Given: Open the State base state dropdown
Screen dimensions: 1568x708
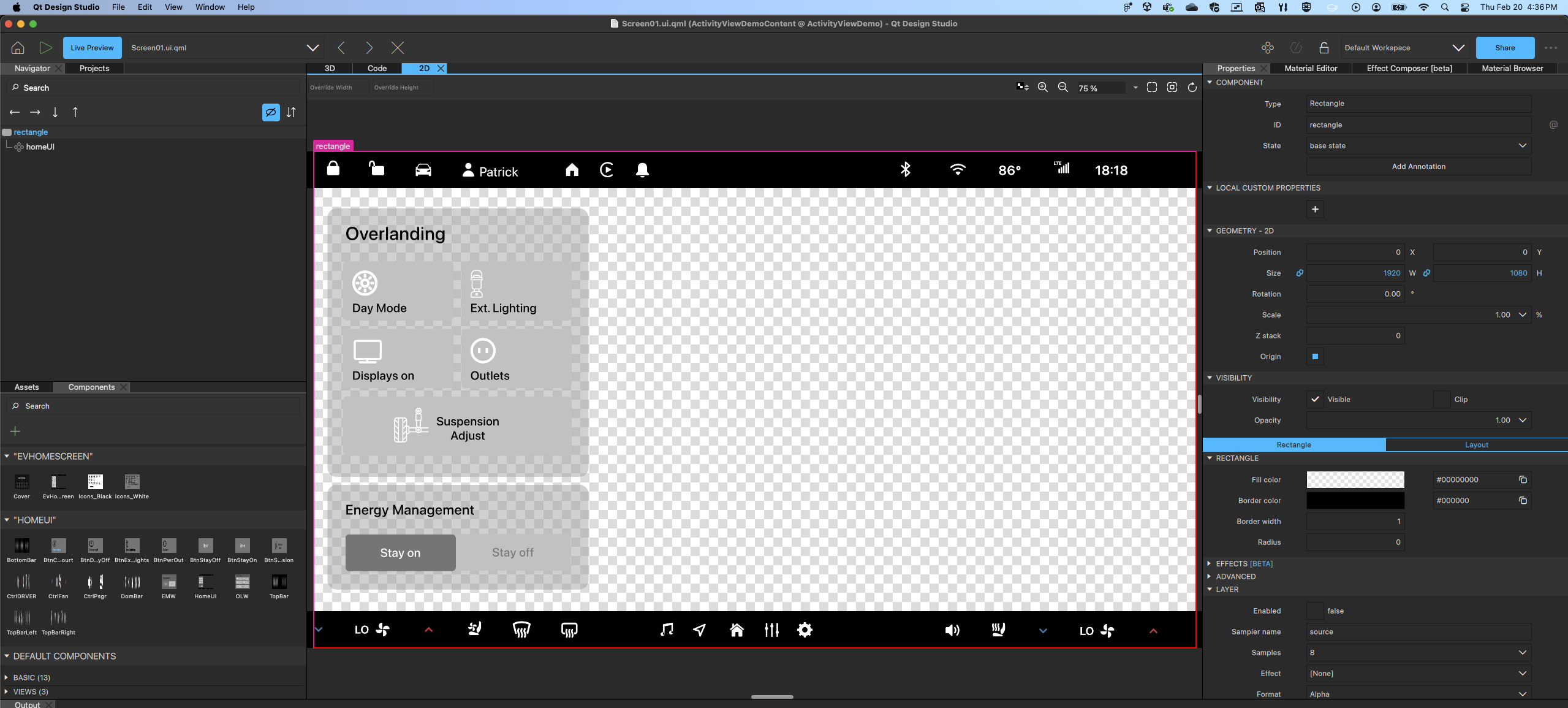Looking at the screenshot, I should pyautogui.click(x=1418, y=145).
